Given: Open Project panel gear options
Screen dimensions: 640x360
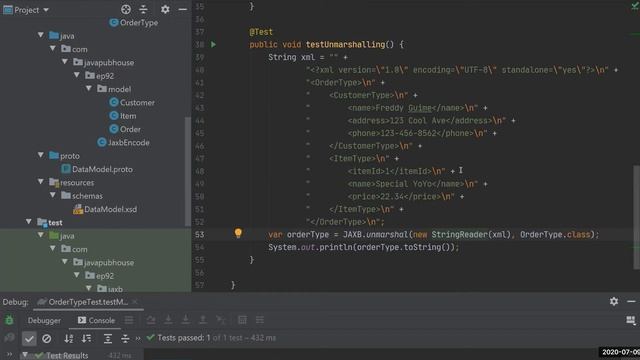Looking at the screenshot, I should [x=165, y=9].
